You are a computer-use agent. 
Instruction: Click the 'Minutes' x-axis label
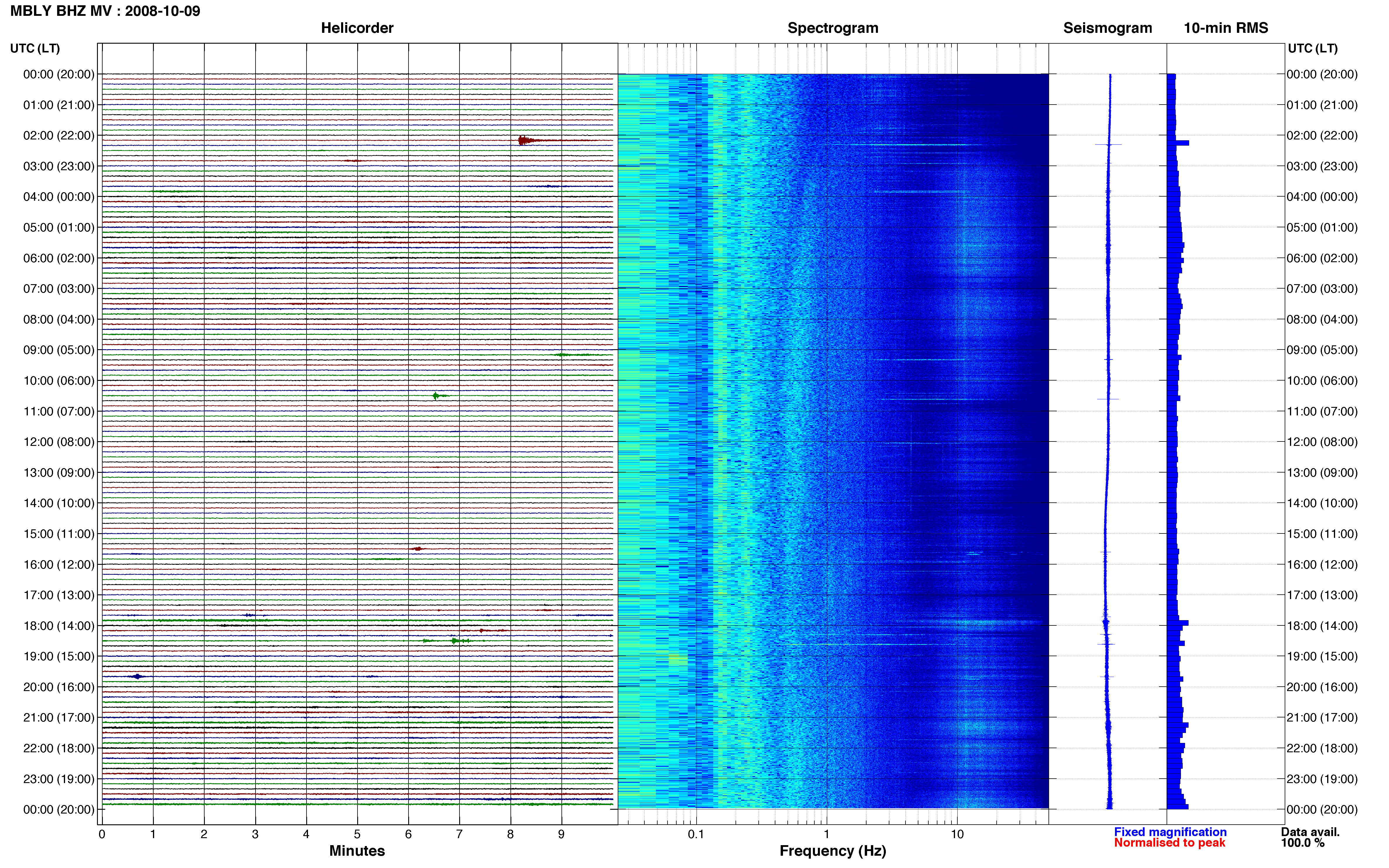tap(357, 851)
